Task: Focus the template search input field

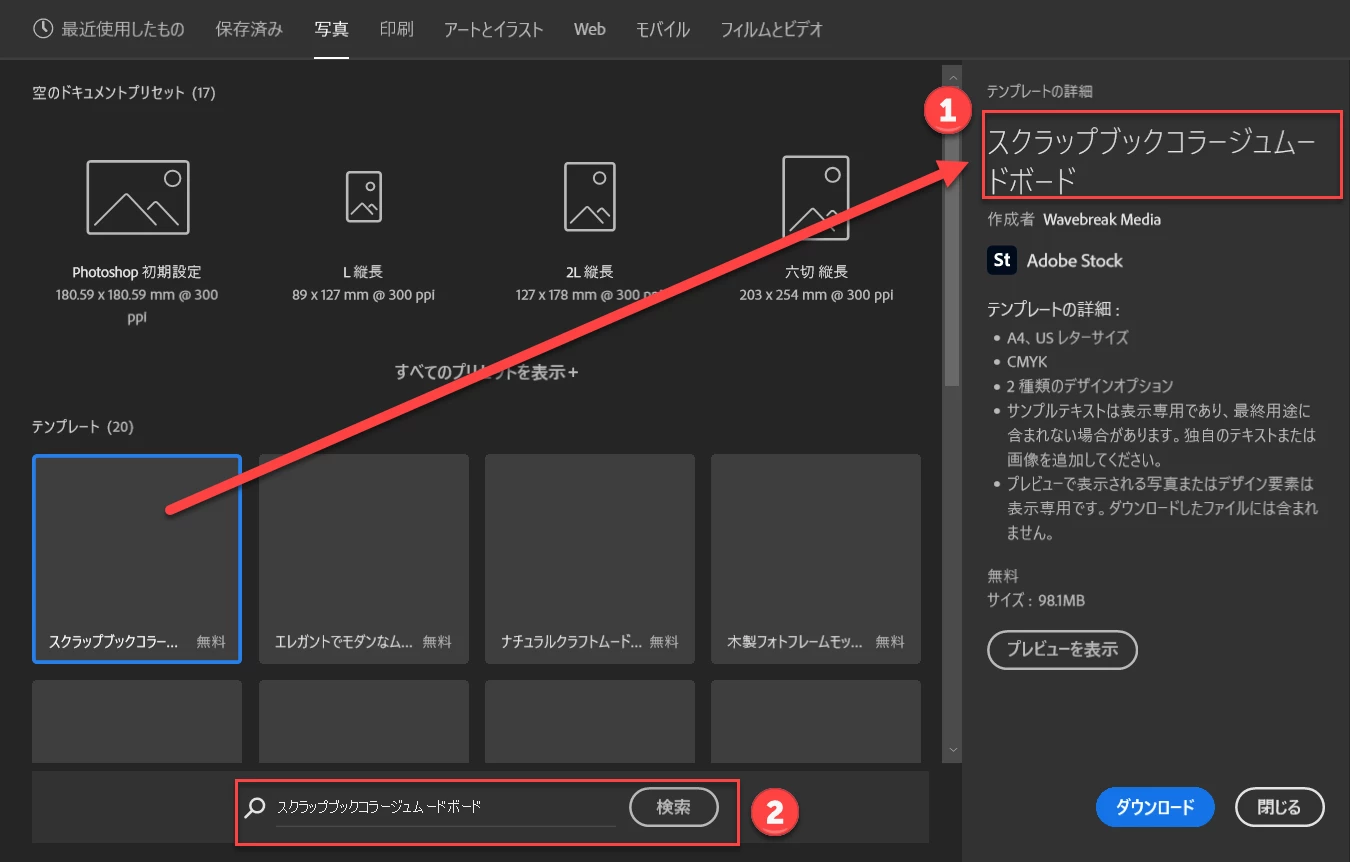Action: 445,807
